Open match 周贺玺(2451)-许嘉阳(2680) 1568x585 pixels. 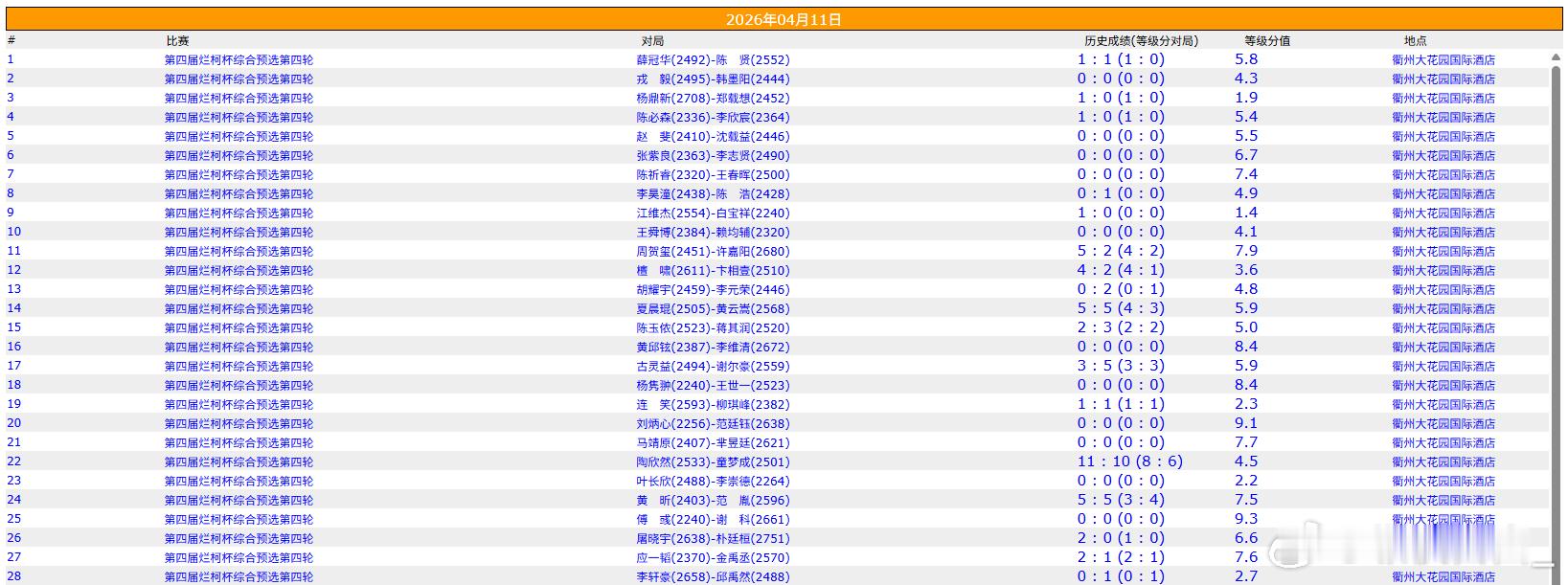pos(713,251)
